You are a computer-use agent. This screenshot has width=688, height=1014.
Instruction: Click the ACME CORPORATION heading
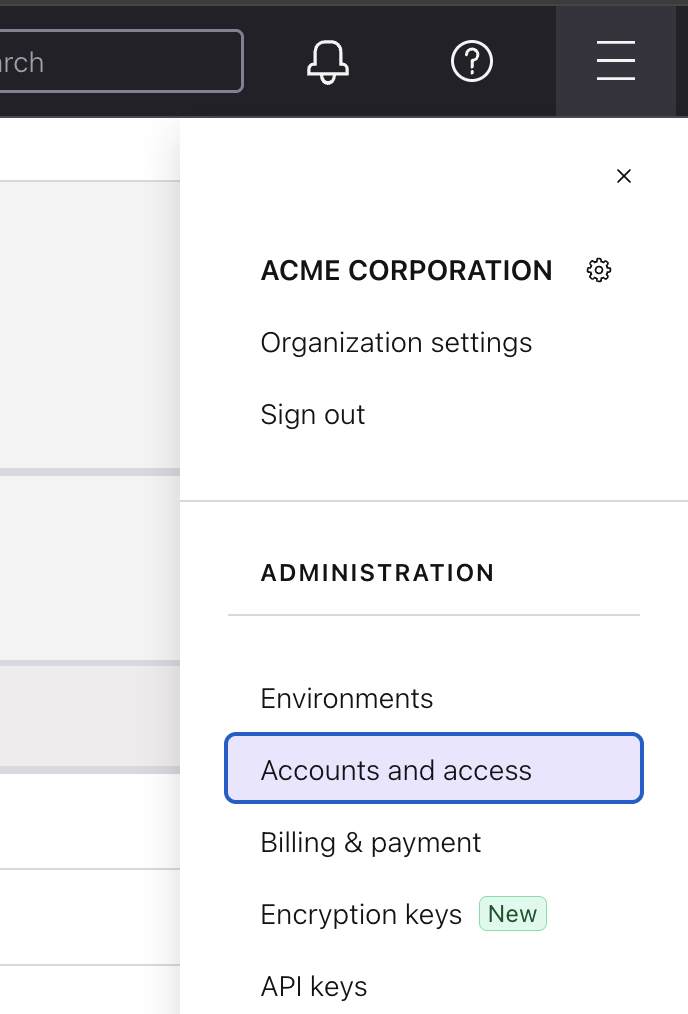tap(406, 270)
